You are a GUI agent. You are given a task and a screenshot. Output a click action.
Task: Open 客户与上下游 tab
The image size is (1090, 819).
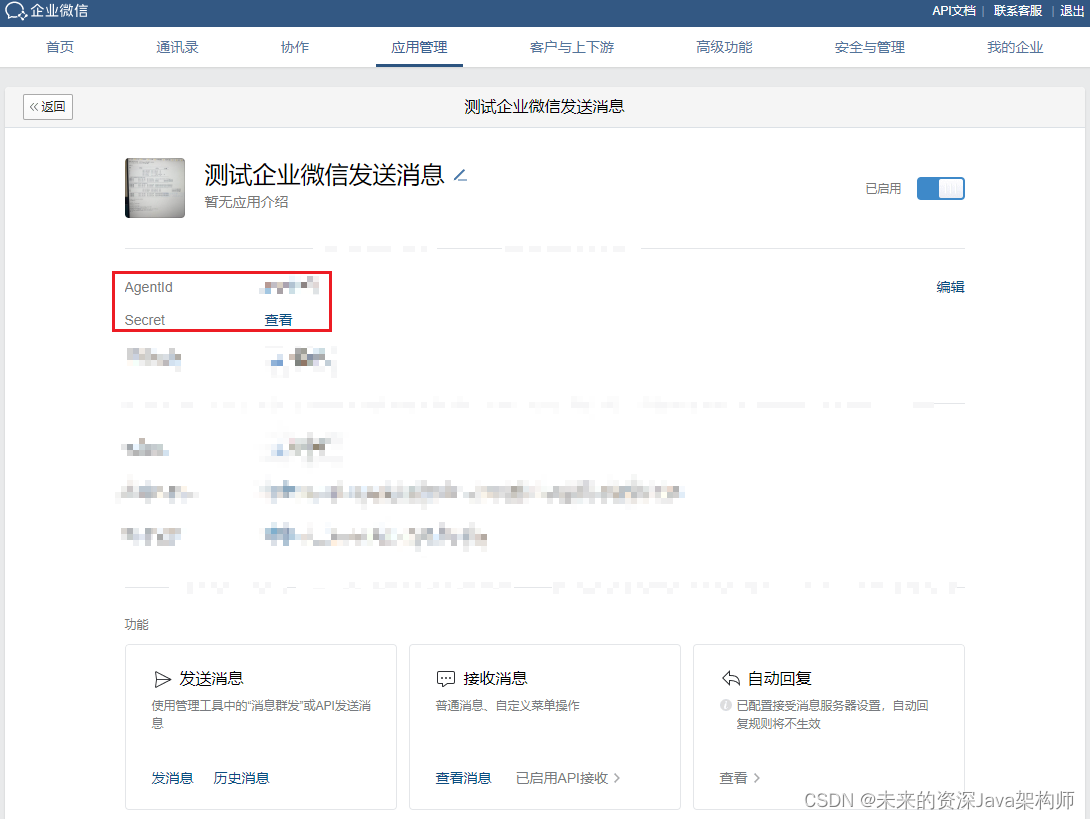coord(572,47)
